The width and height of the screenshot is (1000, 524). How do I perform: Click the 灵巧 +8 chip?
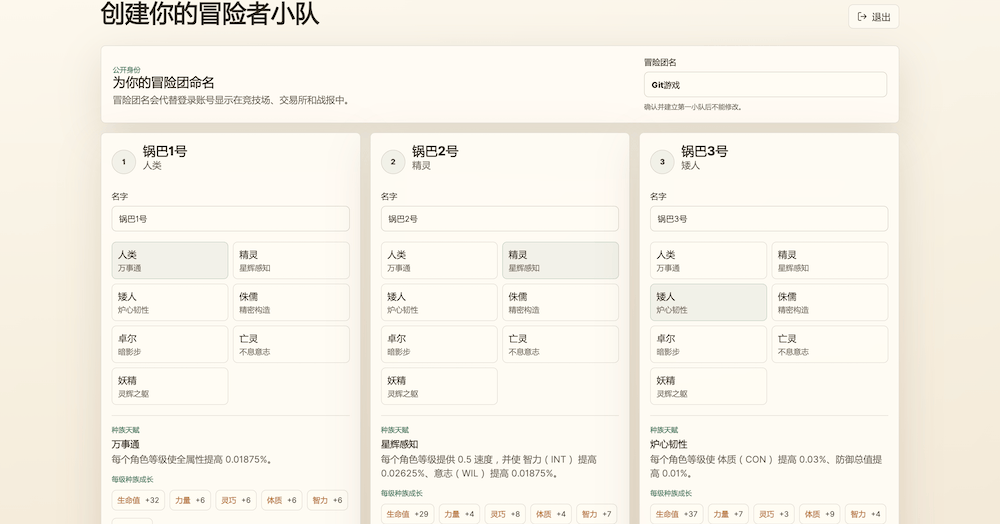pos(505,514)
